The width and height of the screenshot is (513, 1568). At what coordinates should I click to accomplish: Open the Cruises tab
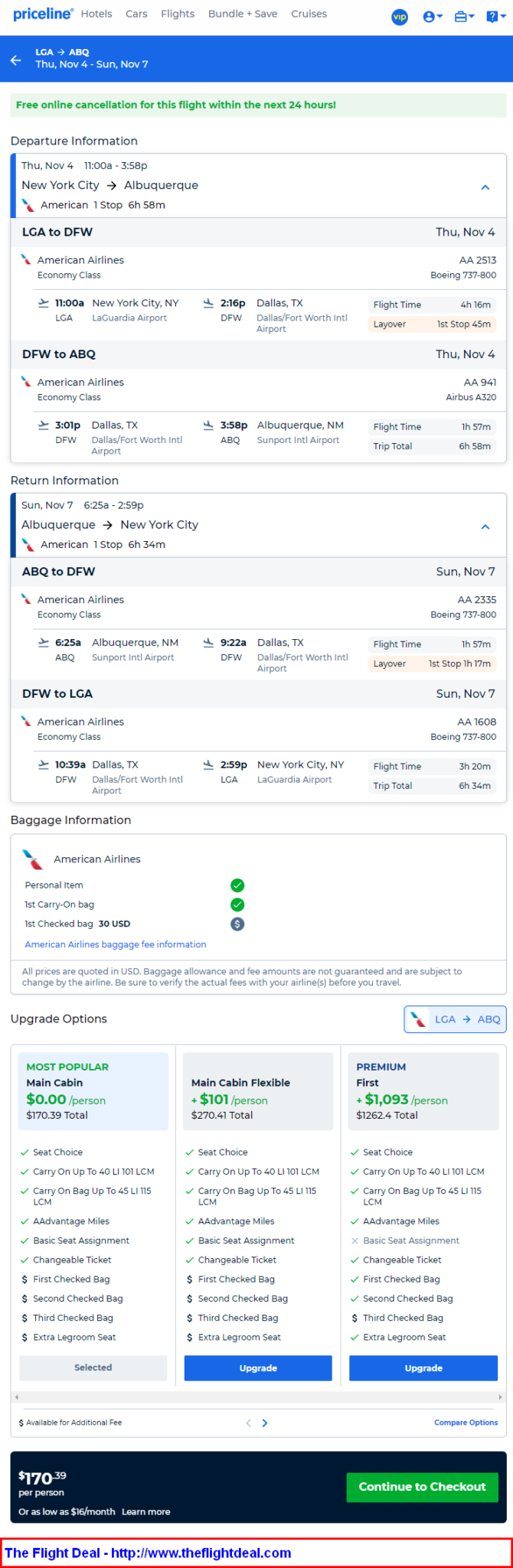pos(309,14)
